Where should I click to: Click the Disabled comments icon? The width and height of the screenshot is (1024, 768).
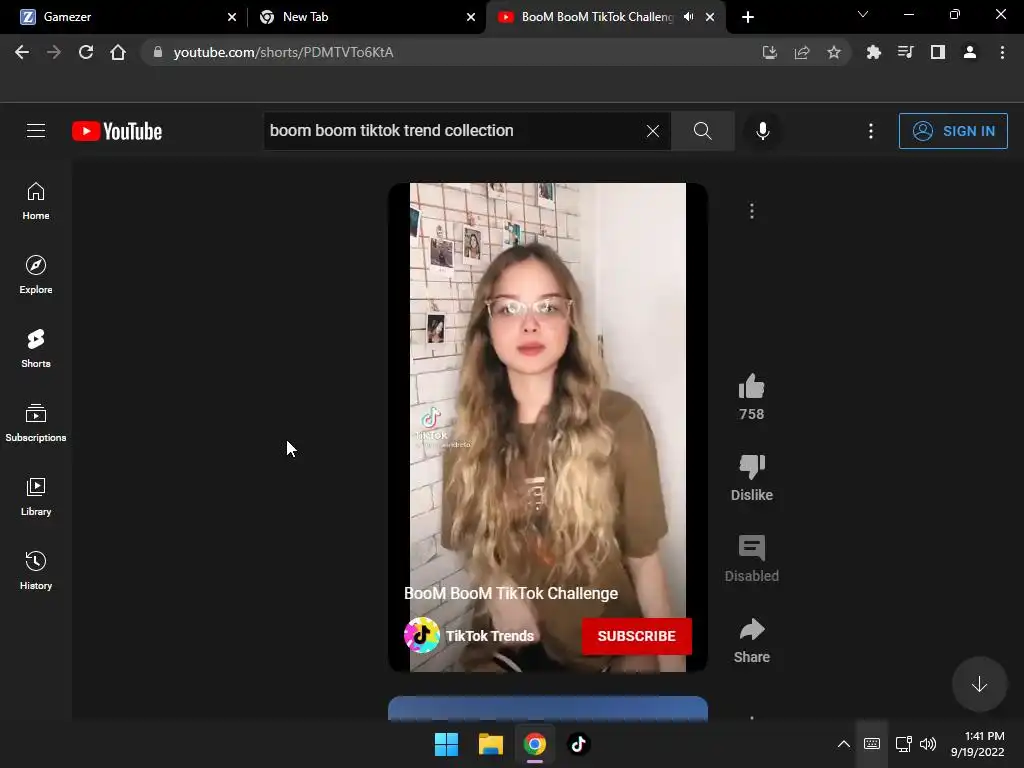pyautogui.click(x=752, y=548)
